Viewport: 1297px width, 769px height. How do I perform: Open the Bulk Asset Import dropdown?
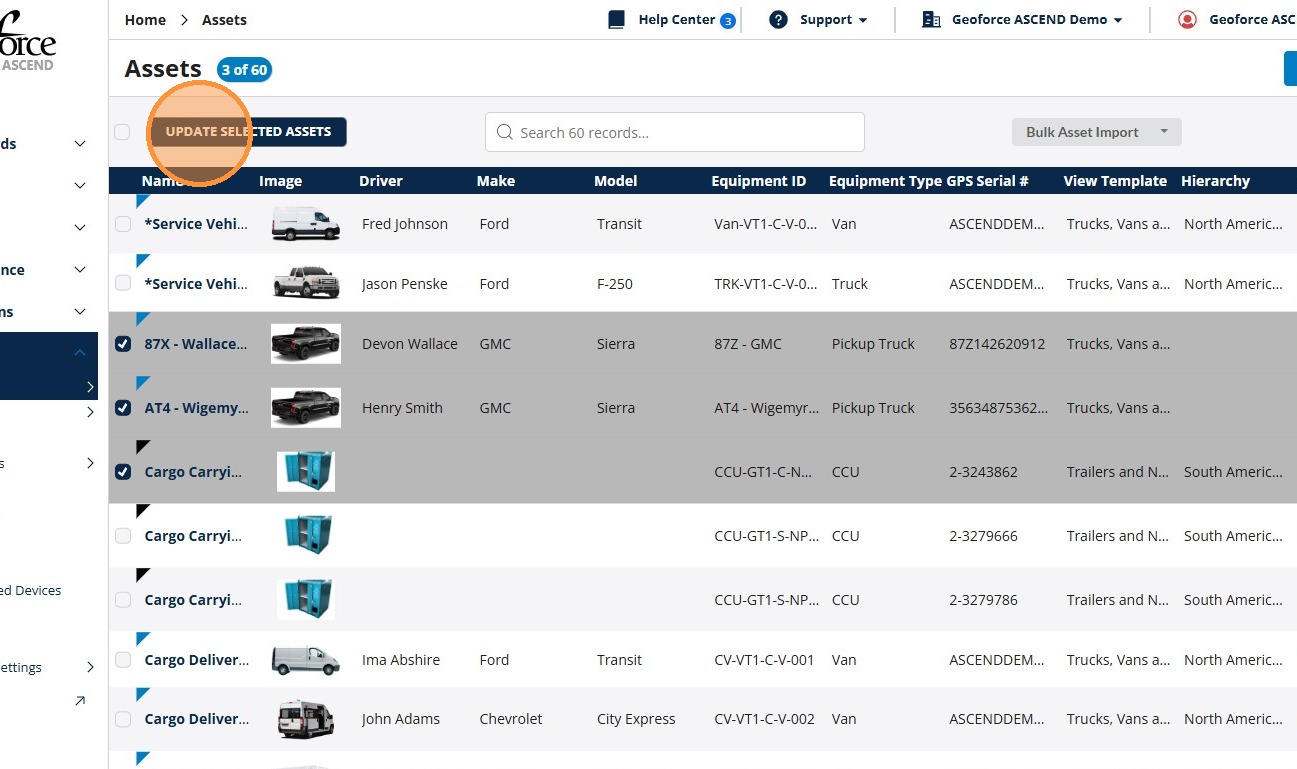pos(1097,132)
